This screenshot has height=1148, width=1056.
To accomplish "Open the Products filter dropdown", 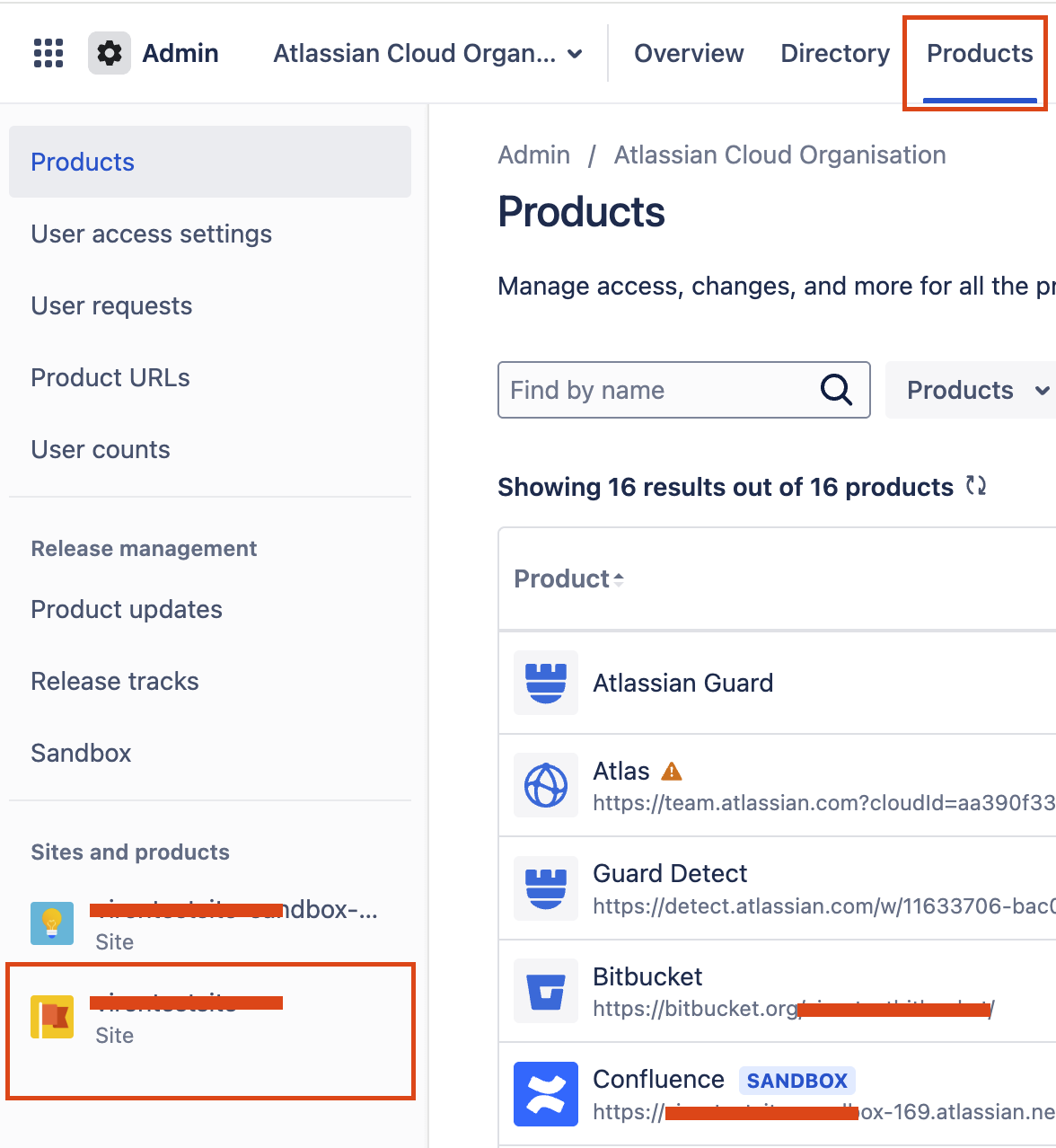I will click(971, 390).
